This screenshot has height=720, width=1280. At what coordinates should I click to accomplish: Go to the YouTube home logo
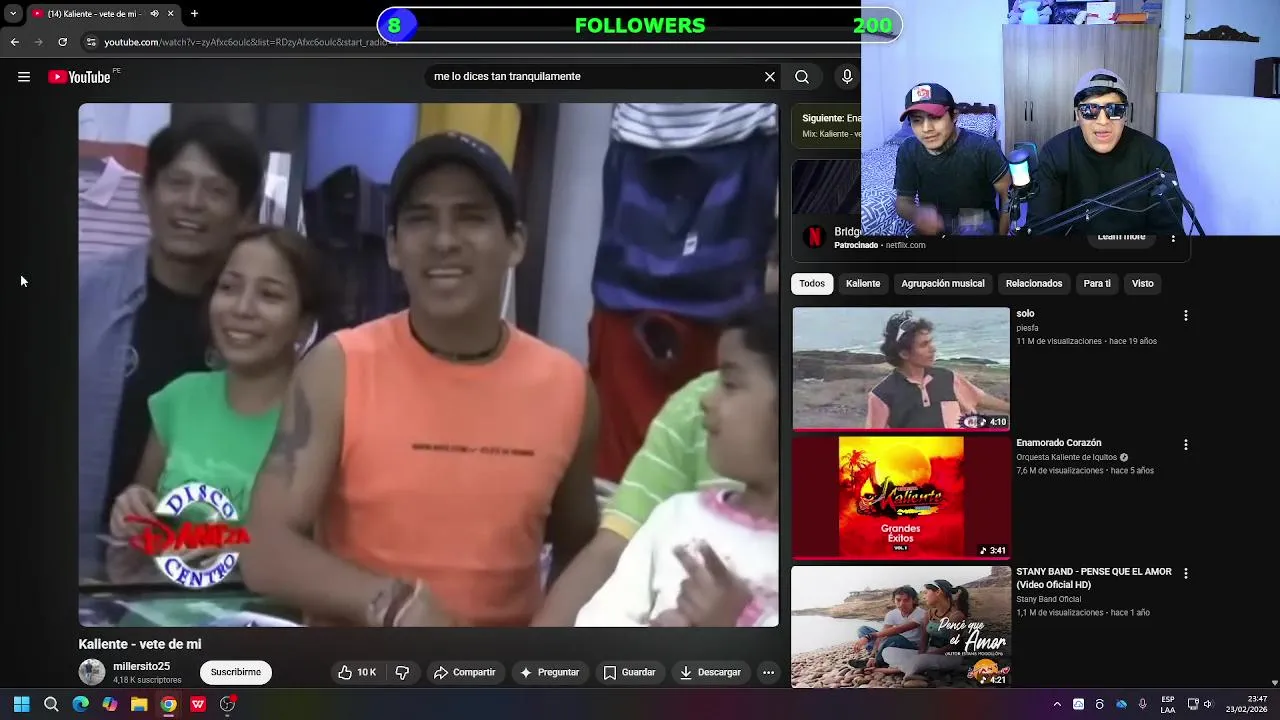coord(79,77)
